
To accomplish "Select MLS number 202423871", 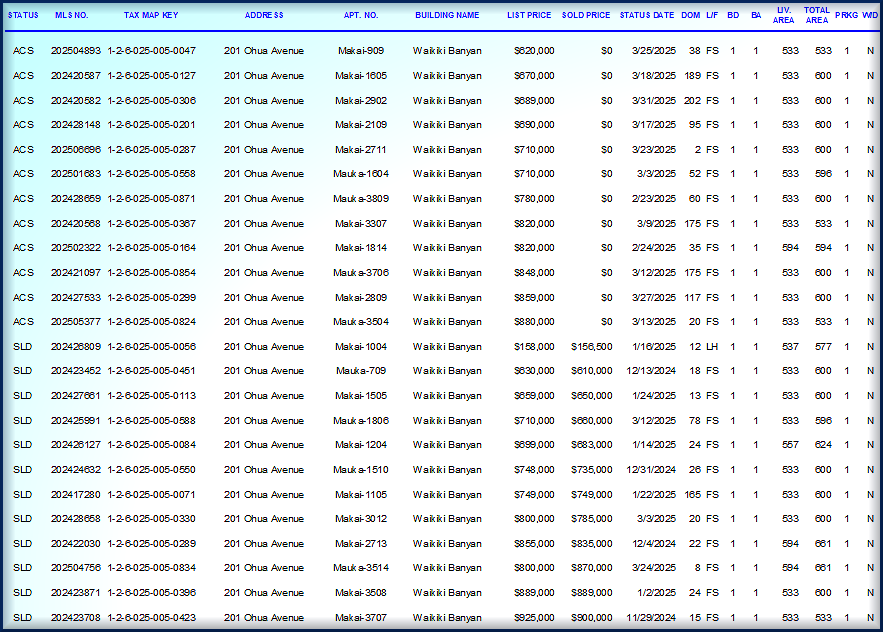I will 75,593.
